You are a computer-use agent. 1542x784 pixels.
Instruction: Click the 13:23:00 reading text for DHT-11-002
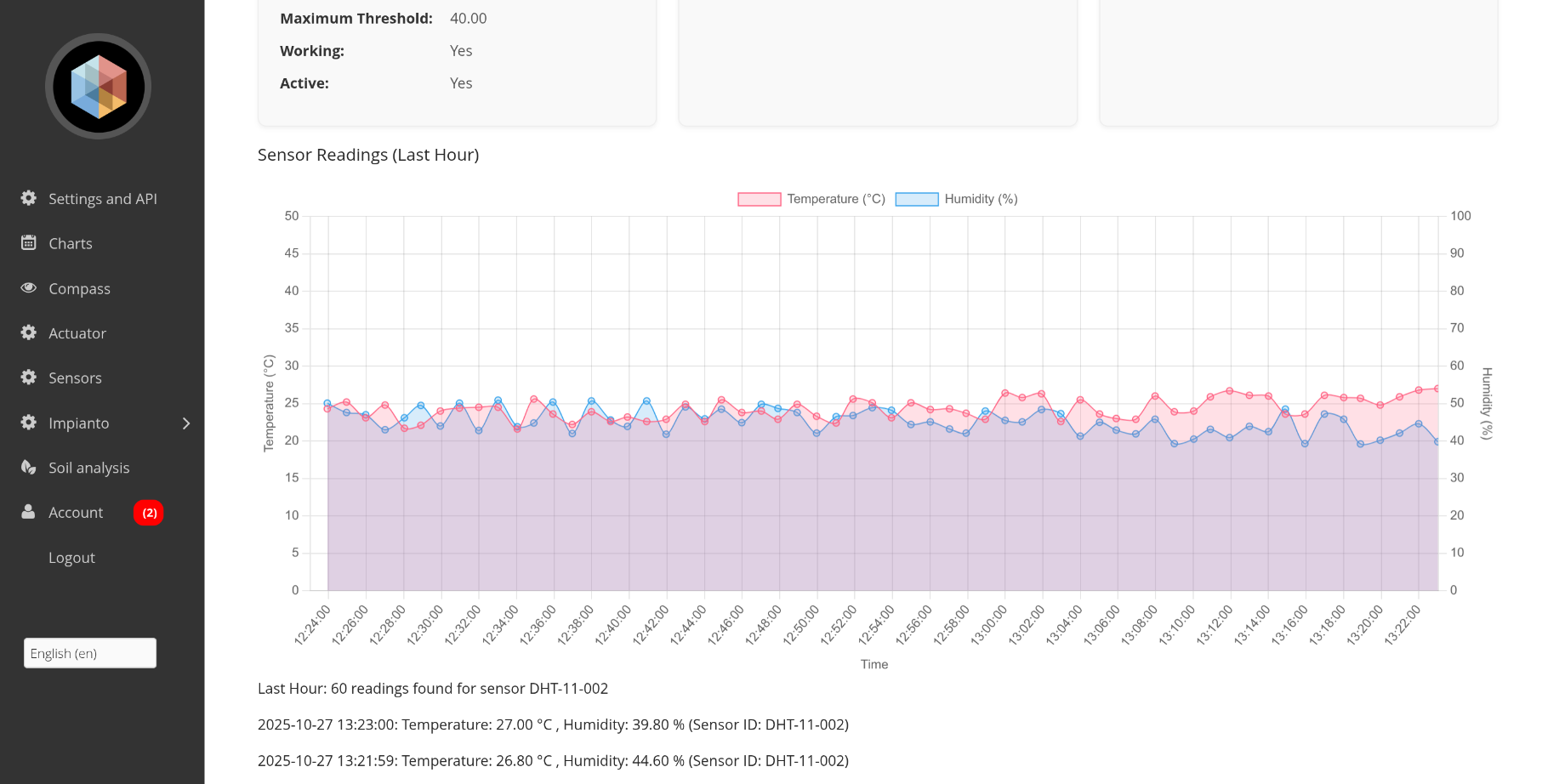[552, 724]
